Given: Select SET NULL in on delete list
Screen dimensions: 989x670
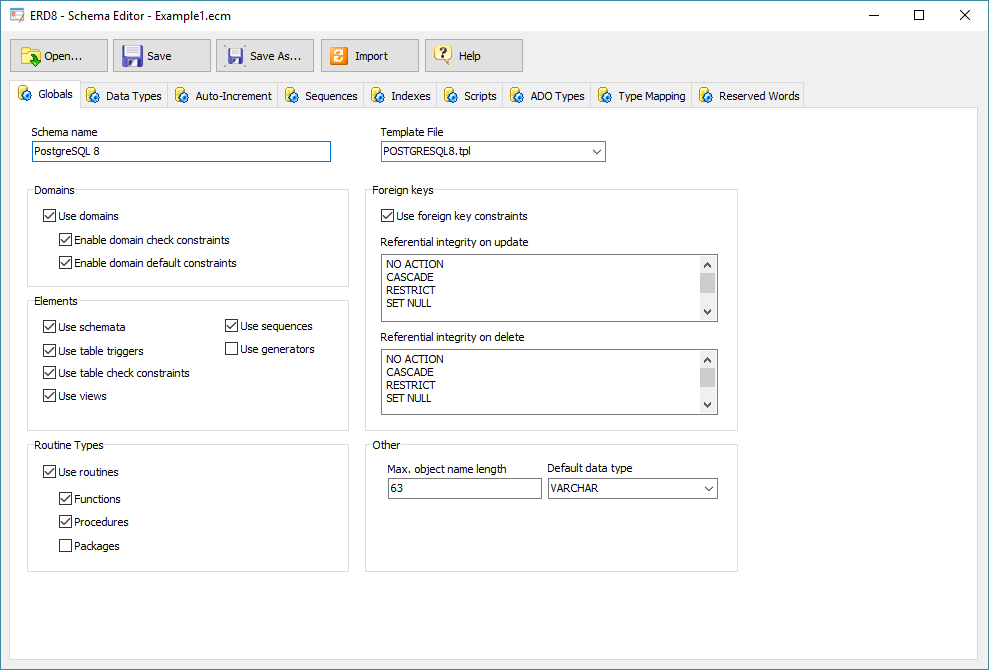Looking at the screenshot, I should pos(409,398).
